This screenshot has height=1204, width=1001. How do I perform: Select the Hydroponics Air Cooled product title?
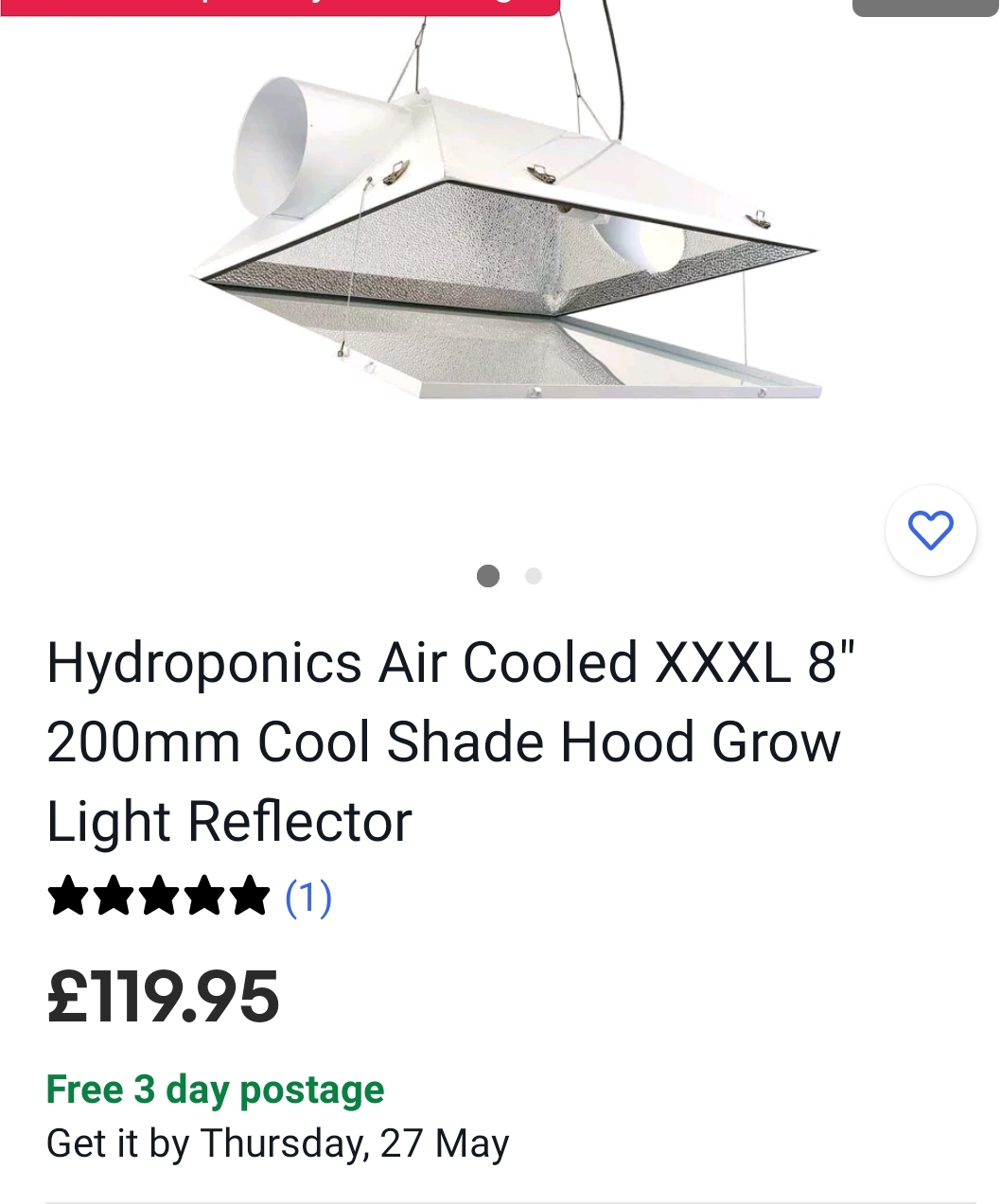(x=450, y=741)
